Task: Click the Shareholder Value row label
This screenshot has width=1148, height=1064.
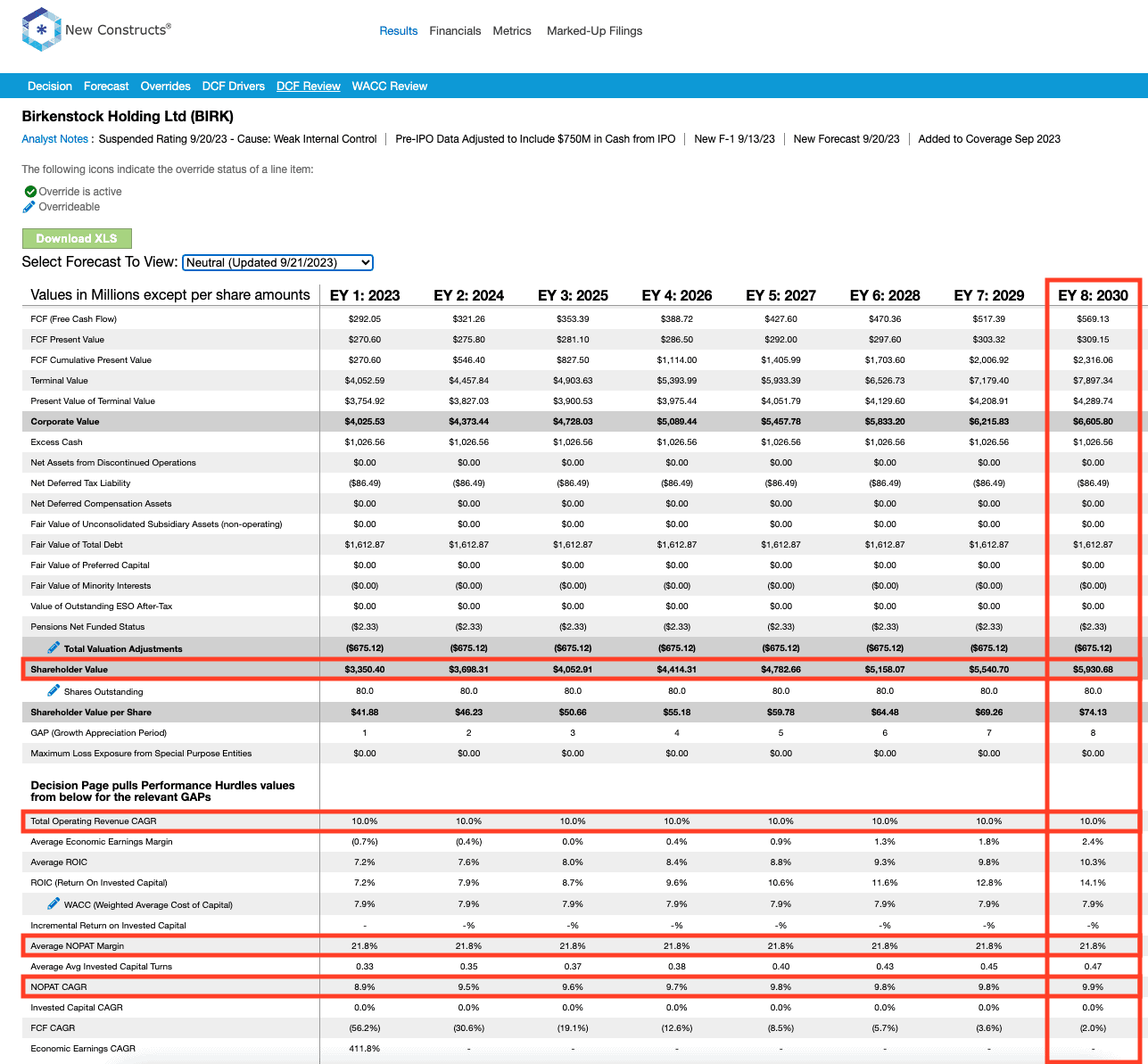Action: (69, 669)
